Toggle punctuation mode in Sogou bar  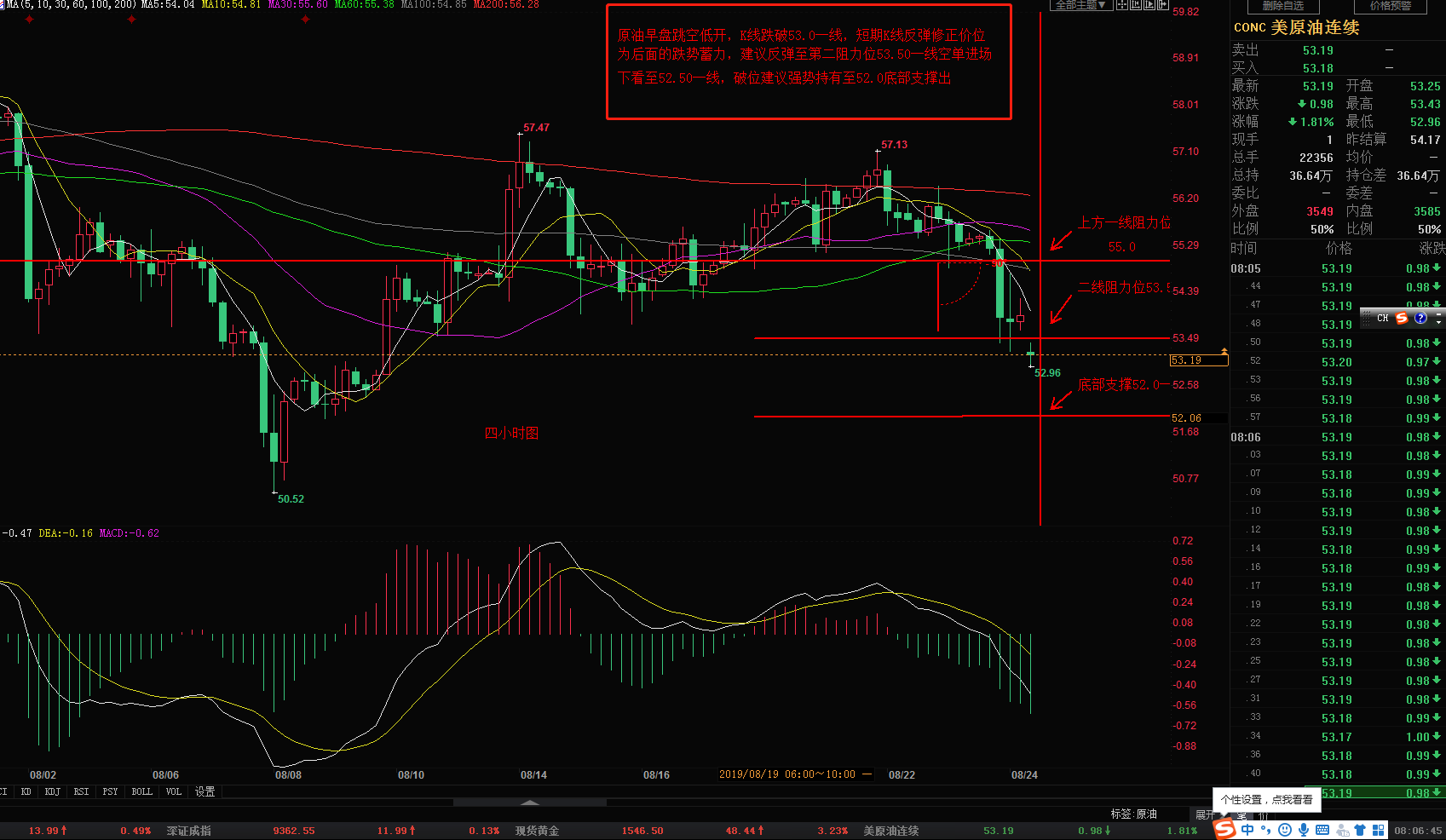(1266, 830)
